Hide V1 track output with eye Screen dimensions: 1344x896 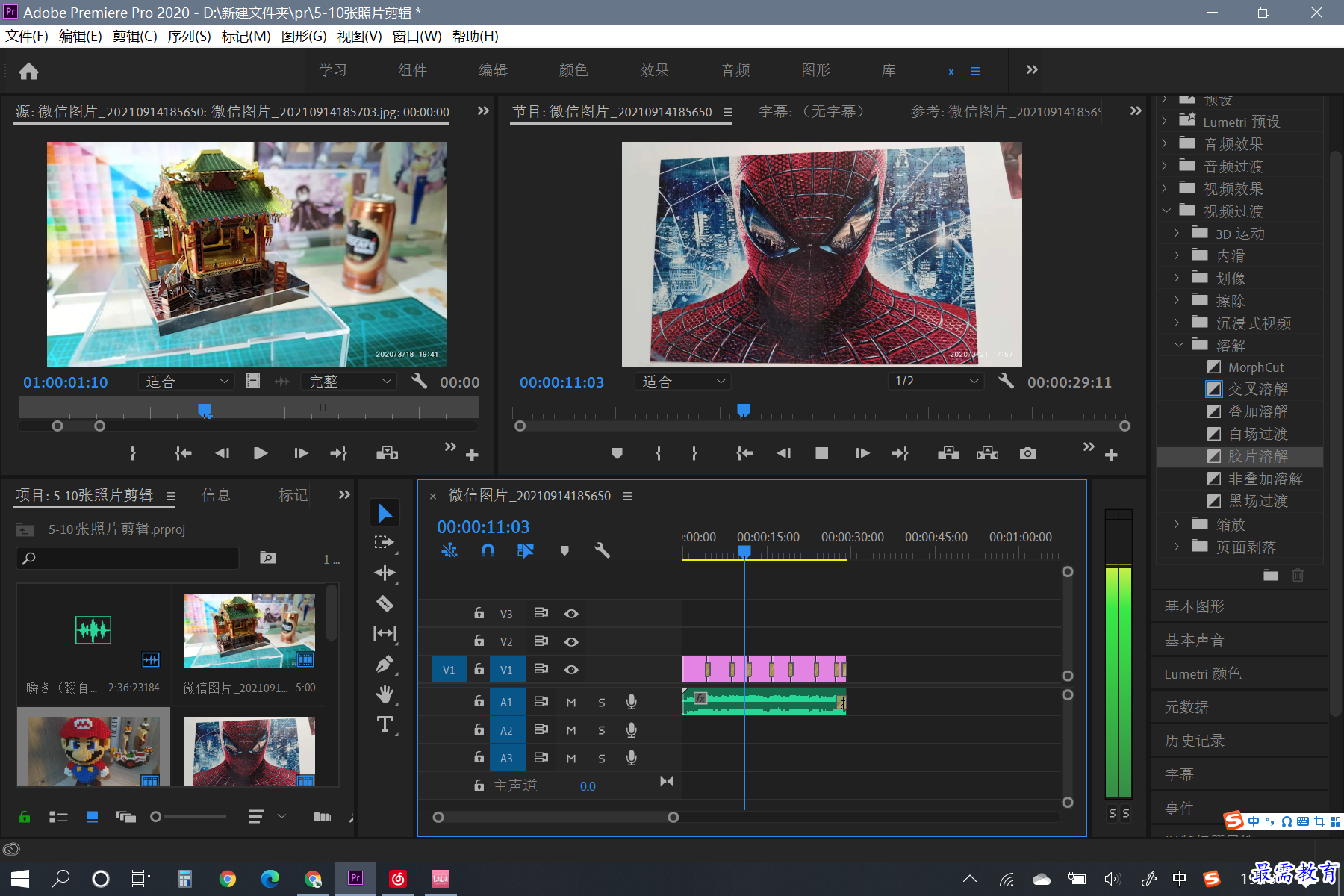(571, 670)
